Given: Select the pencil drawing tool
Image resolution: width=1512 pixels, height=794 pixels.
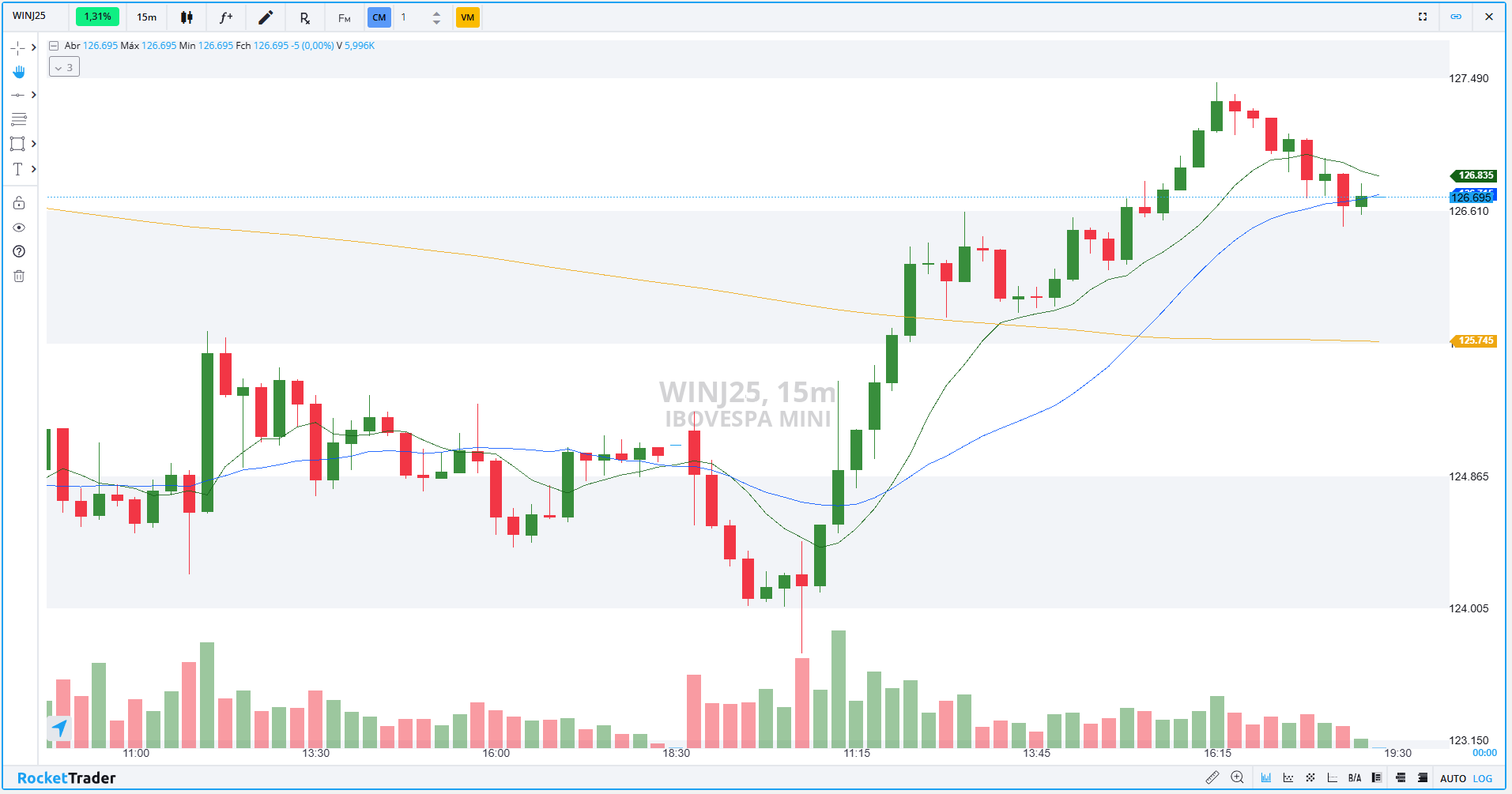Looking at the screenshot, I should coord(266,17).
